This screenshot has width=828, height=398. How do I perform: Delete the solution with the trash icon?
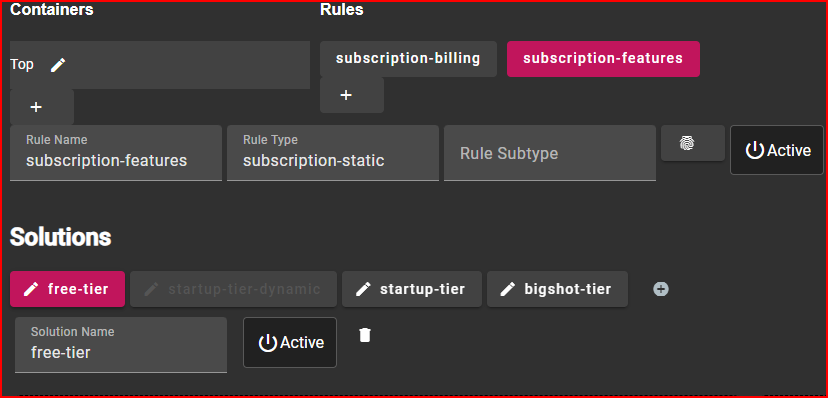tap(365, 335)
